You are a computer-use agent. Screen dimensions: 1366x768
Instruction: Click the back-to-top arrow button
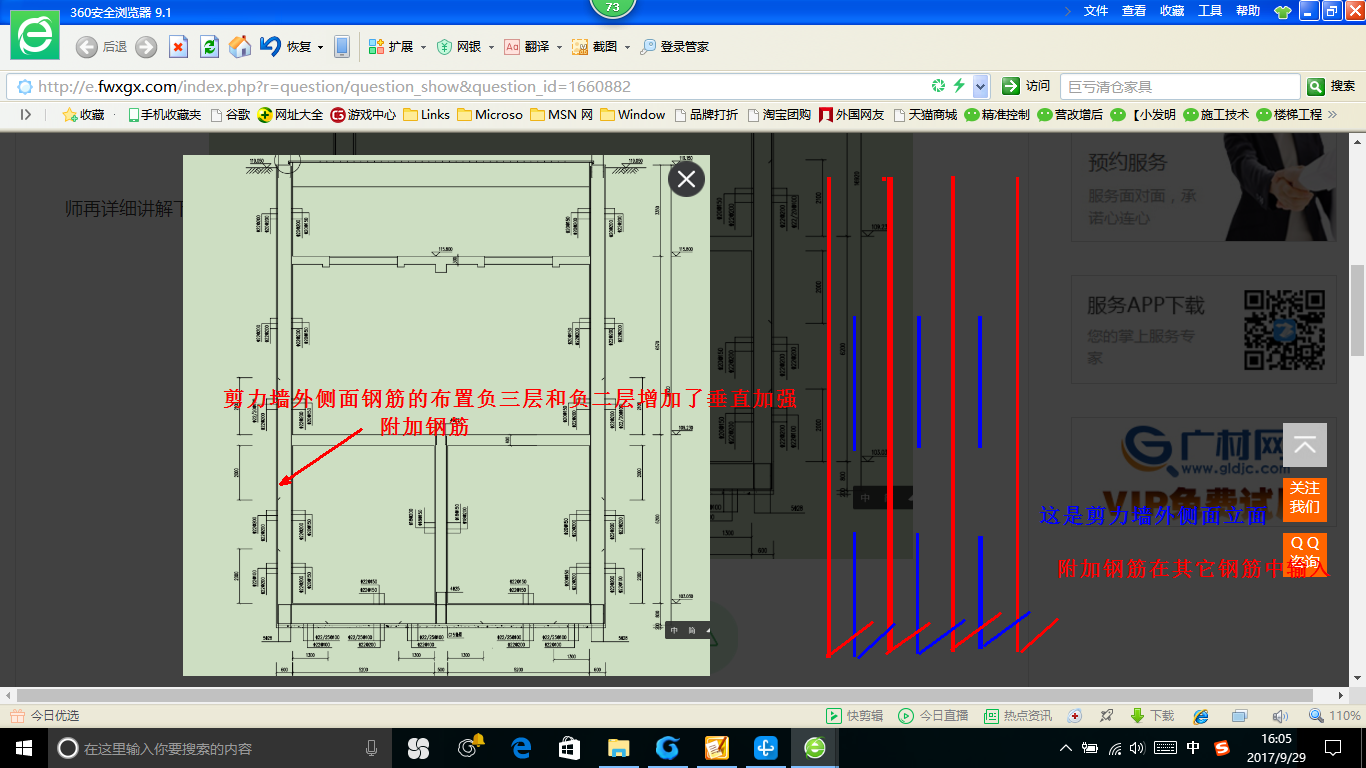click(1305, 445)
